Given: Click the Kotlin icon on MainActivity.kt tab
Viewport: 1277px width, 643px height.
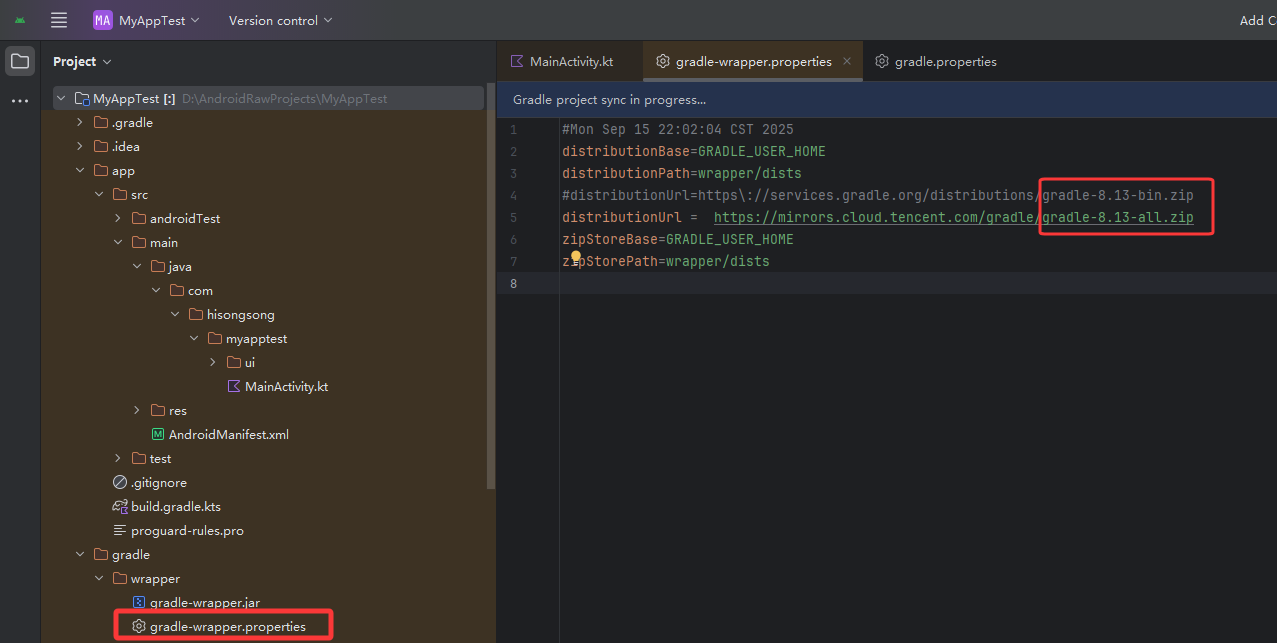Looking at the screenshot, I should [x=517, y=61].
